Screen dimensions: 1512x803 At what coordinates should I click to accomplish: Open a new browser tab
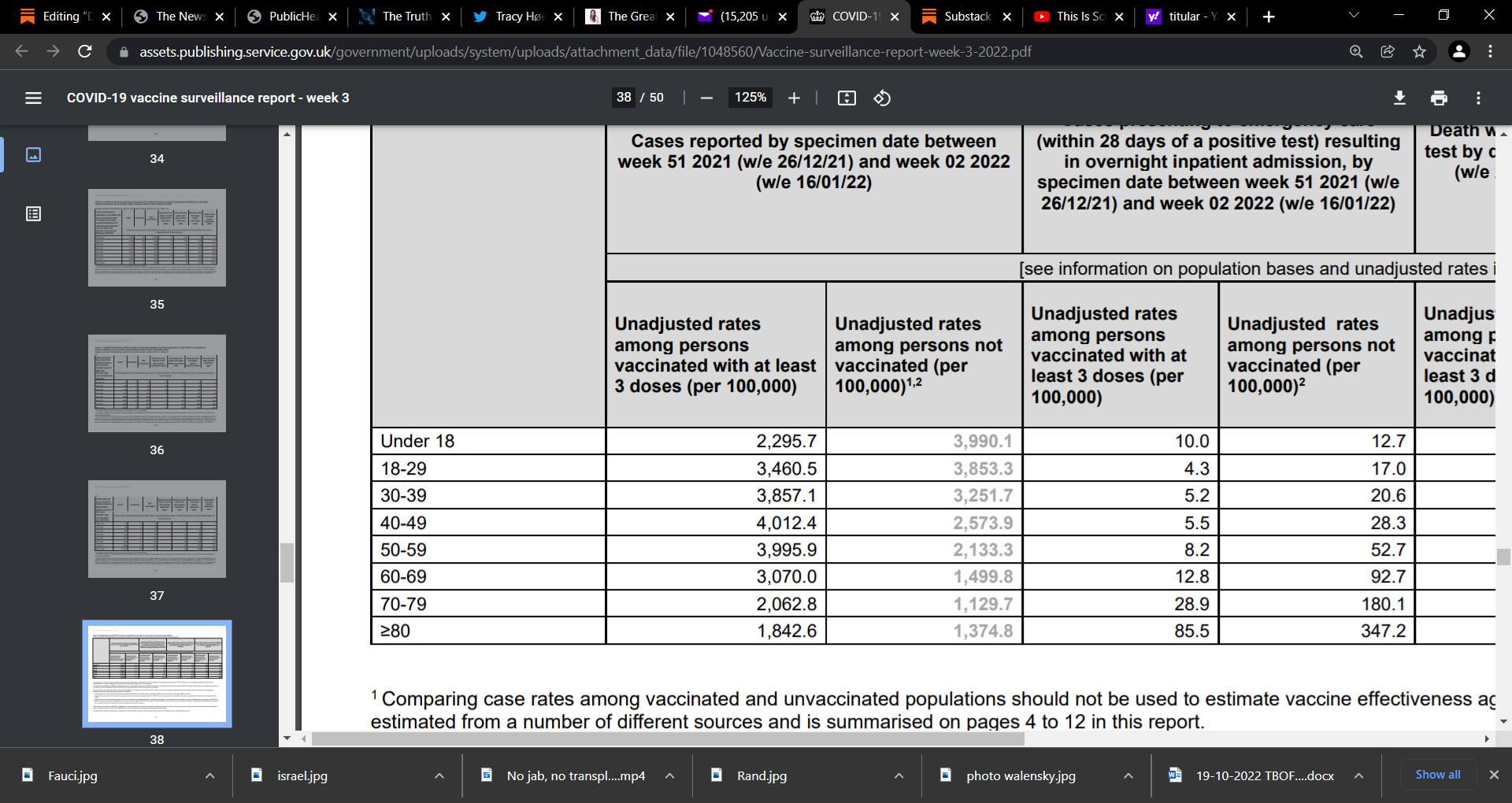[1269, 17]
